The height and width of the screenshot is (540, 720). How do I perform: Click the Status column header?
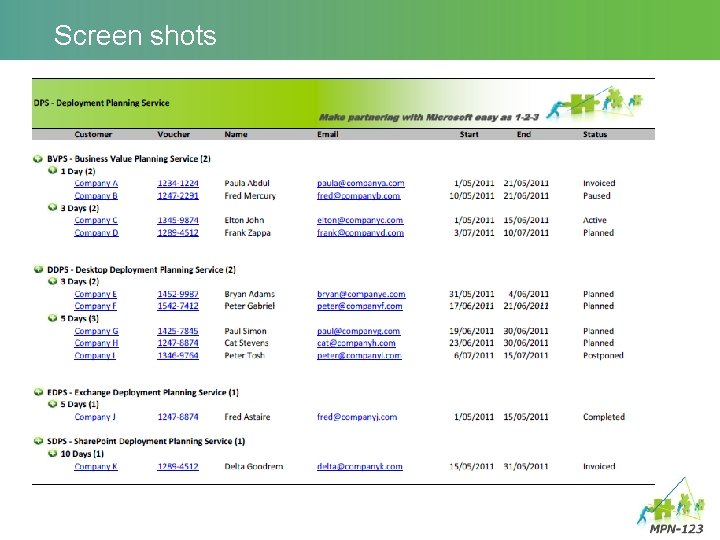595,134
